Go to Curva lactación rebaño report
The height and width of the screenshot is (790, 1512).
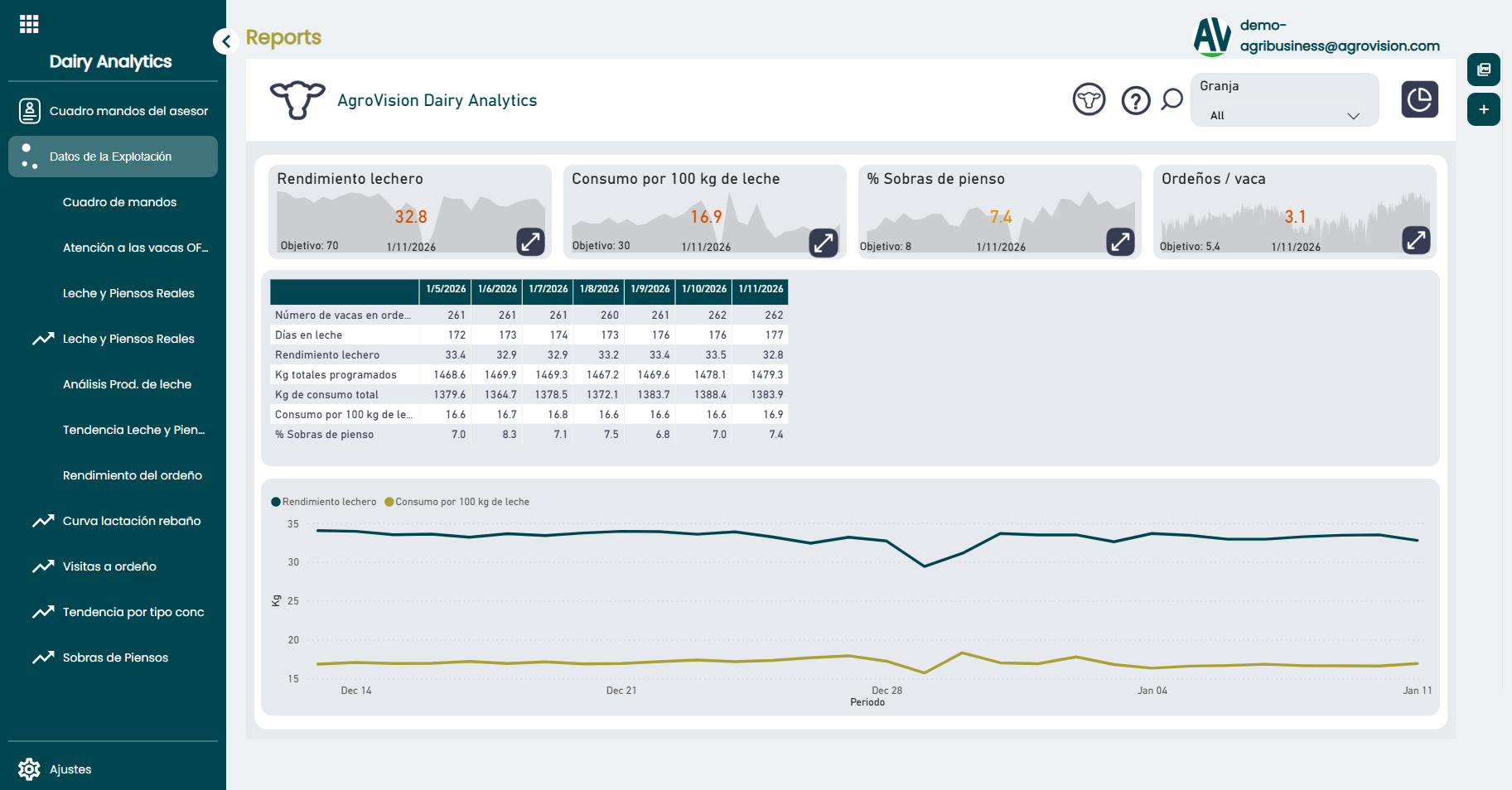tap(132, 521)
